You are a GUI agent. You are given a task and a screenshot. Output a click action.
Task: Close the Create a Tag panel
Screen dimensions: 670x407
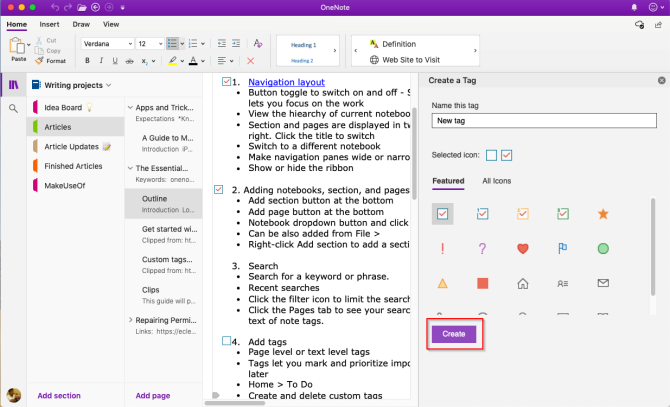click(661, 79)
